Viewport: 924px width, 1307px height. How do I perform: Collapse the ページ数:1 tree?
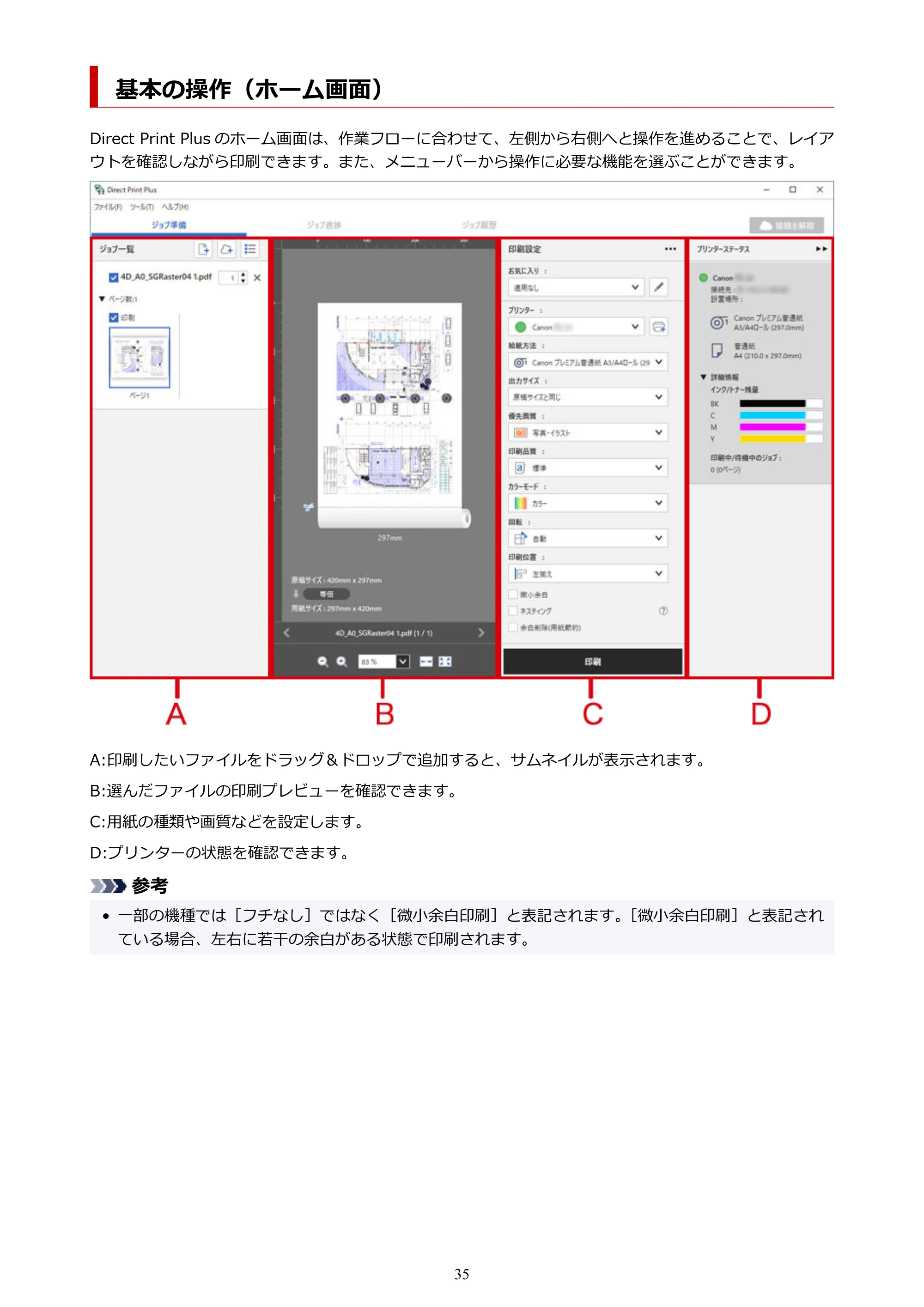point(102,299)
